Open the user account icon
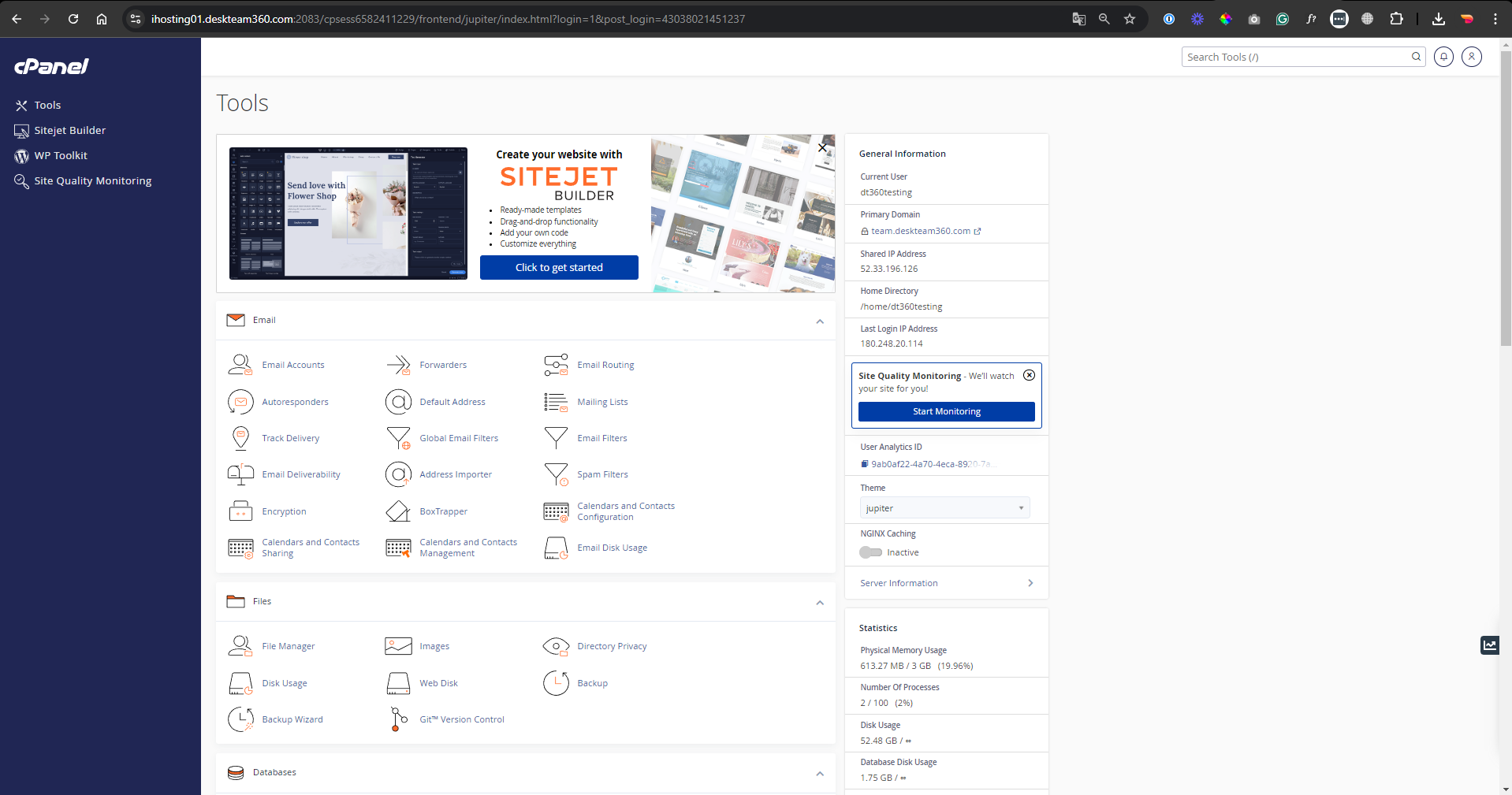The height and width of the screenshot is (795, 1512). click(x=1471, y=57)
